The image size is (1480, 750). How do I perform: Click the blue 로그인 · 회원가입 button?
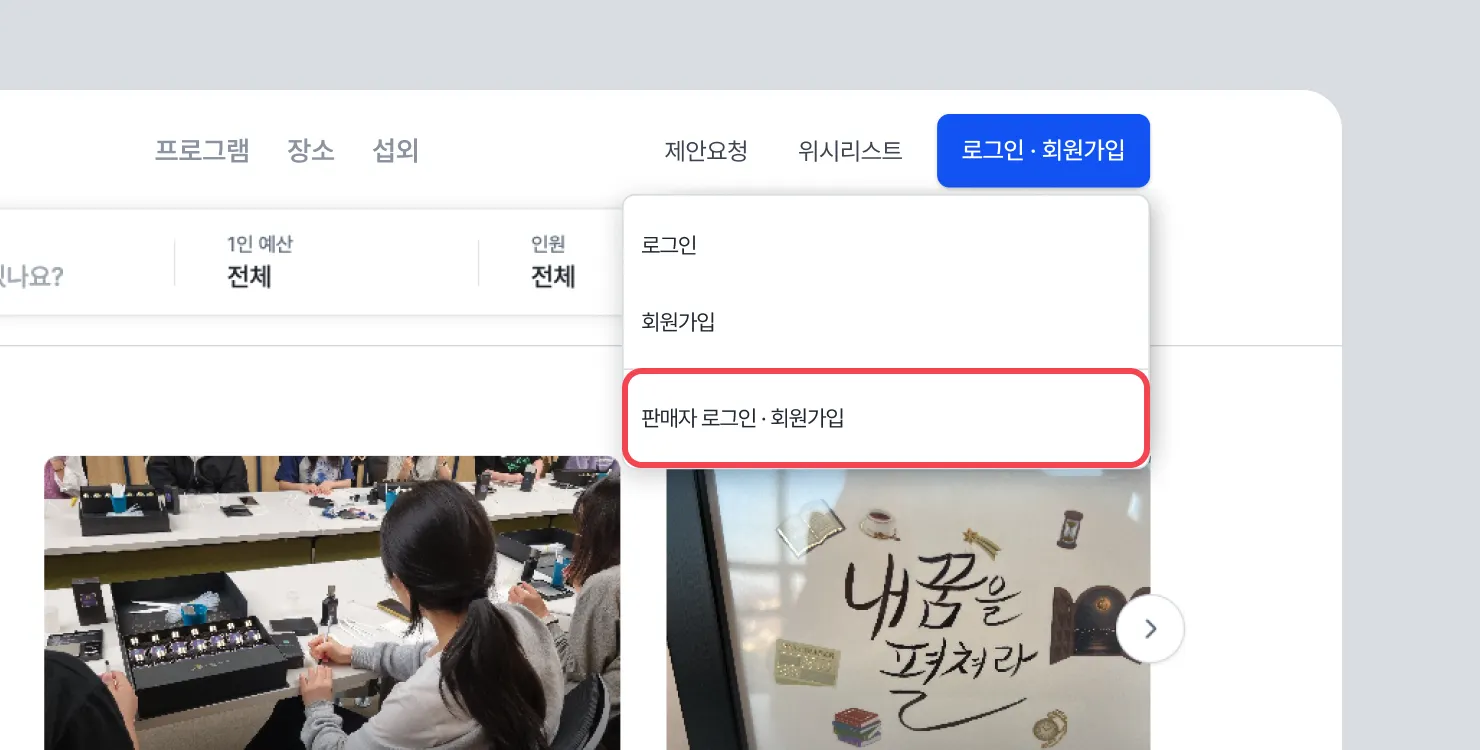tap(1043, 151)
